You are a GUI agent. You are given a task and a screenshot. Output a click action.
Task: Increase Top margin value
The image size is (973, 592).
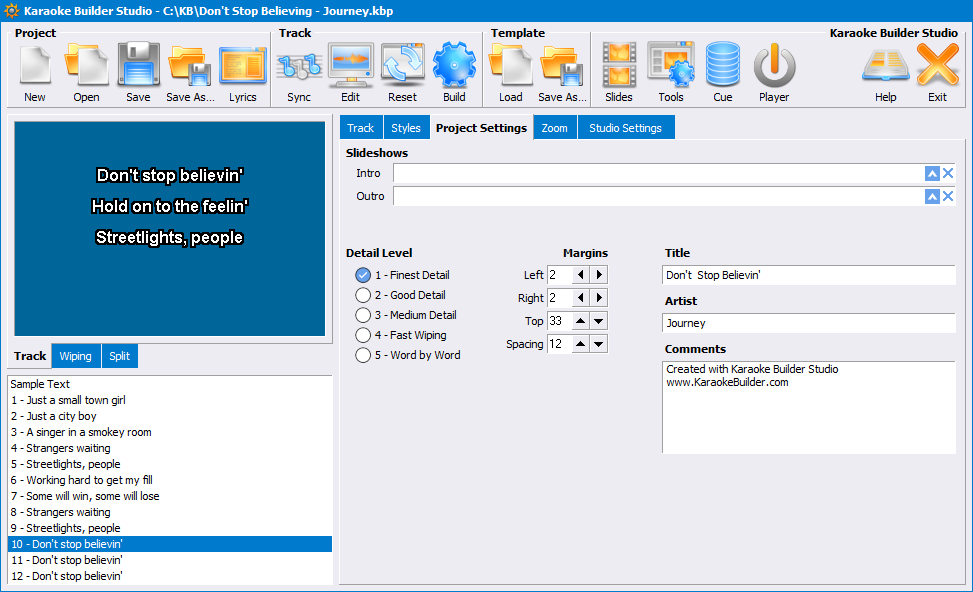pyautogui.click(x=581, y=321)
